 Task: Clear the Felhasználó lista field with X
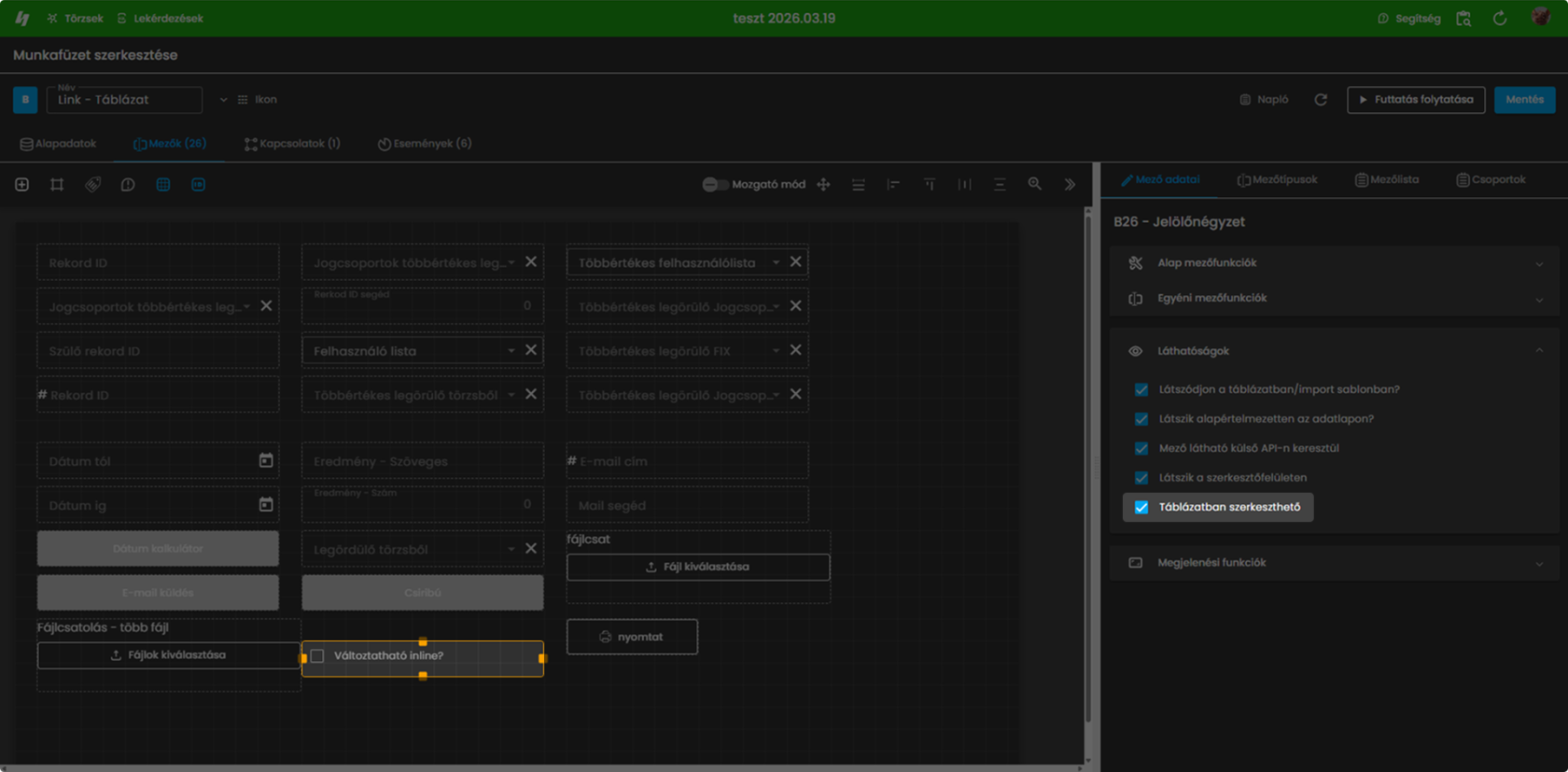(x=531, y=350)
